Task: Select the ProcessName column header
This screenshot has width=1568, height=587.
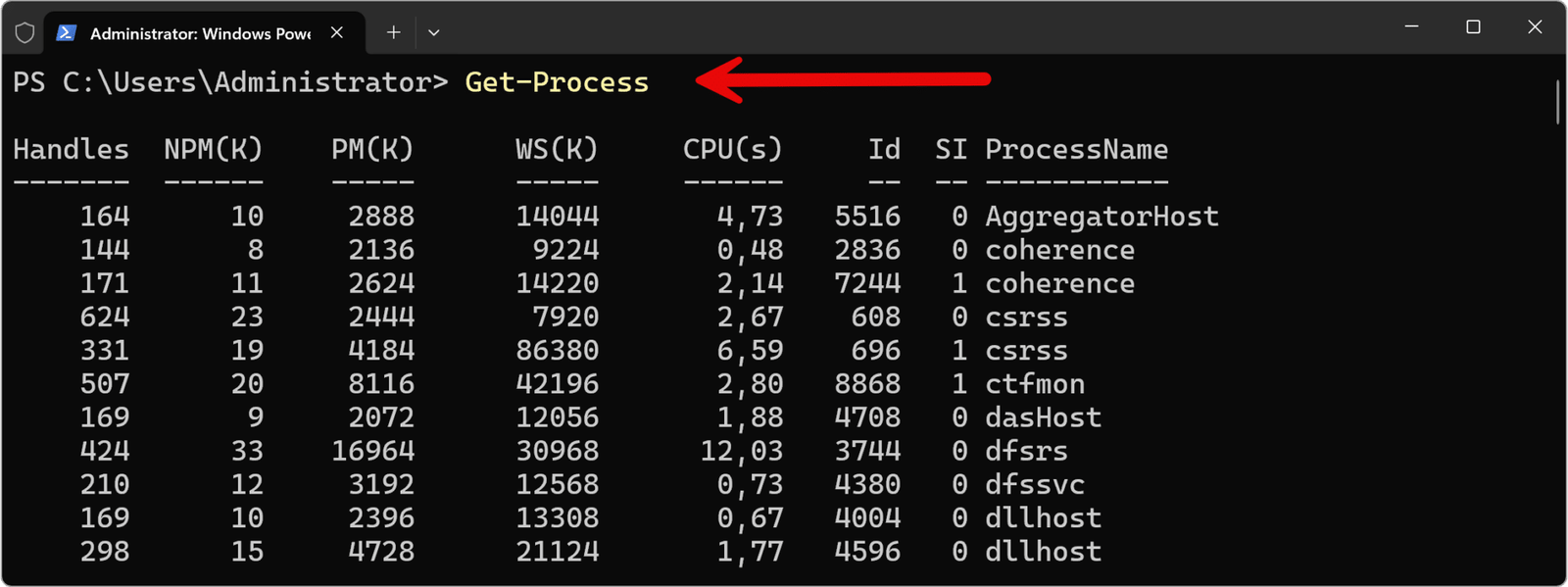Action: click(1076, 149)
